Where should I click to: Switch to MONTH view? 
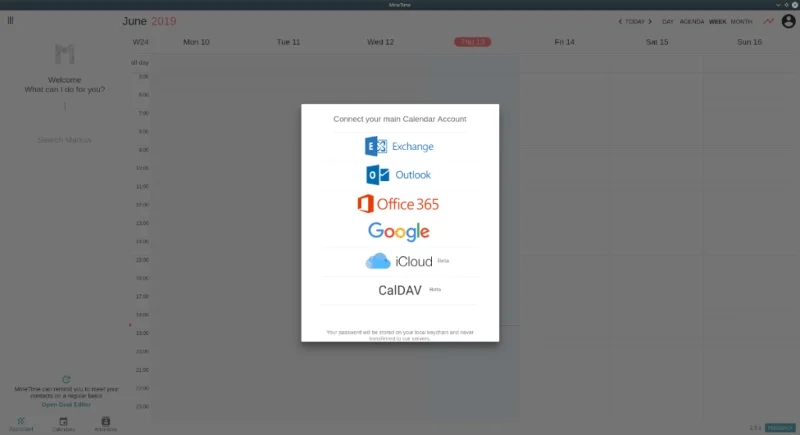741,21
